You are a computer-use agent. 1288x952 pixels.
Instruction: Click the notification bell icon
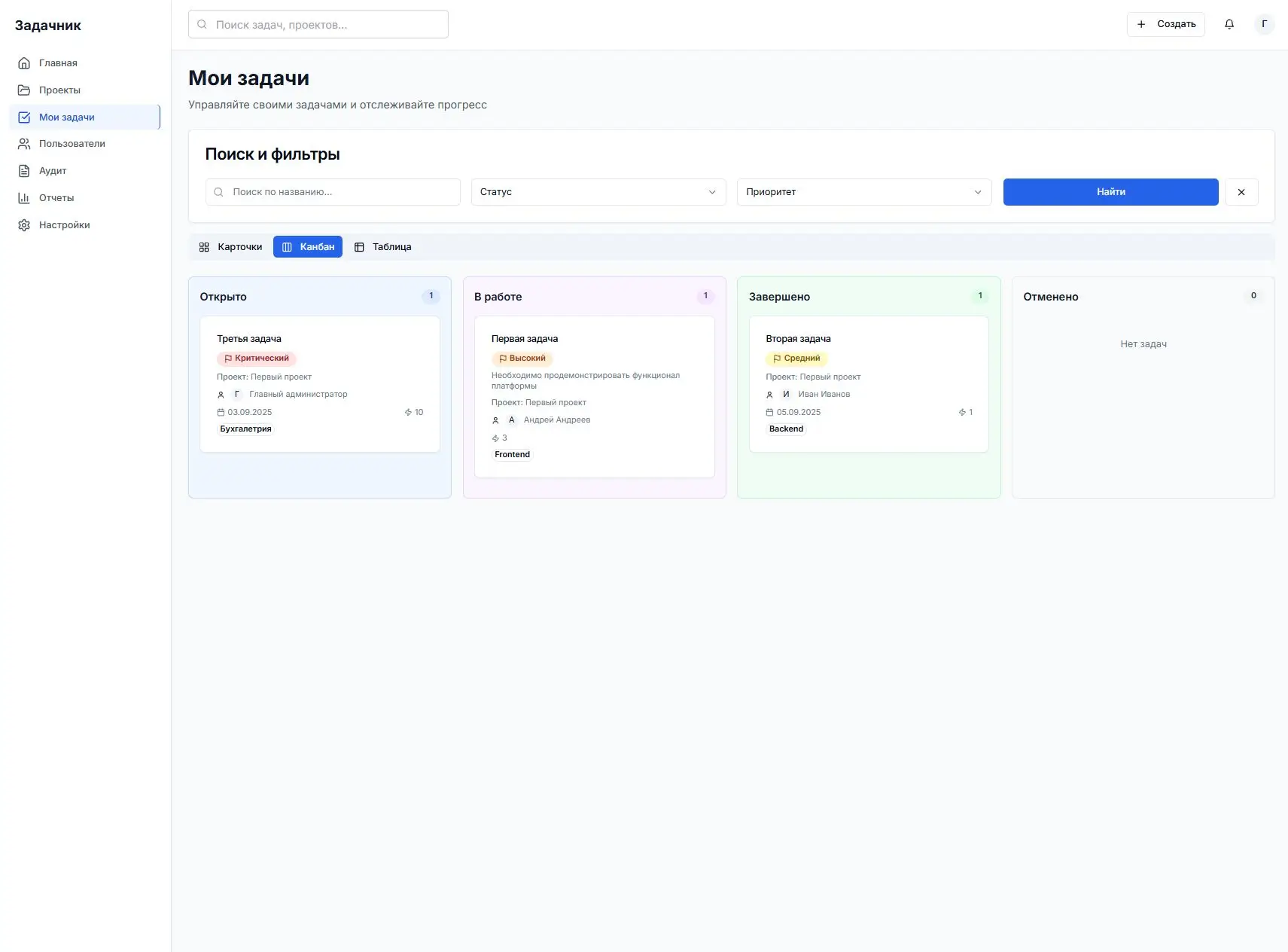[x=1229, y=24]
